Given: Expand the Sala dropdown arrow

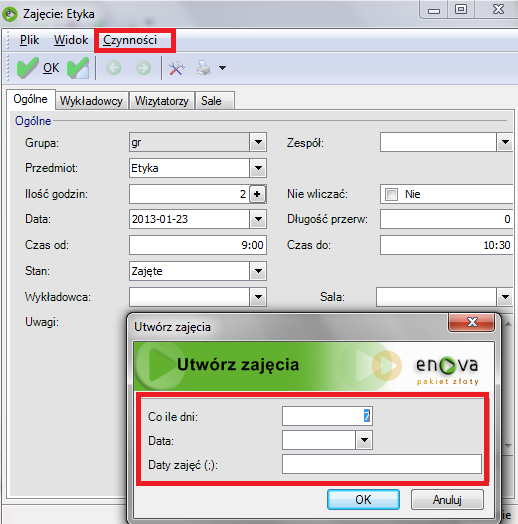Looking at the screenshot, I should point(505,297).
